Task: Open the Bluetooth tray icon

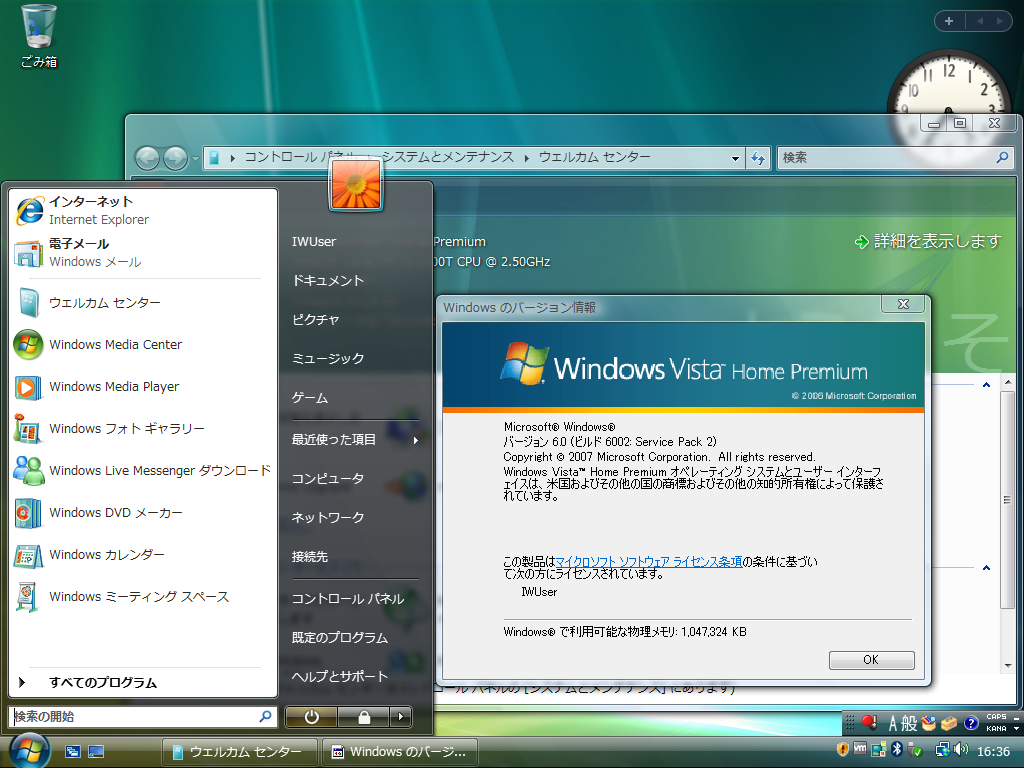Action: 897,749
